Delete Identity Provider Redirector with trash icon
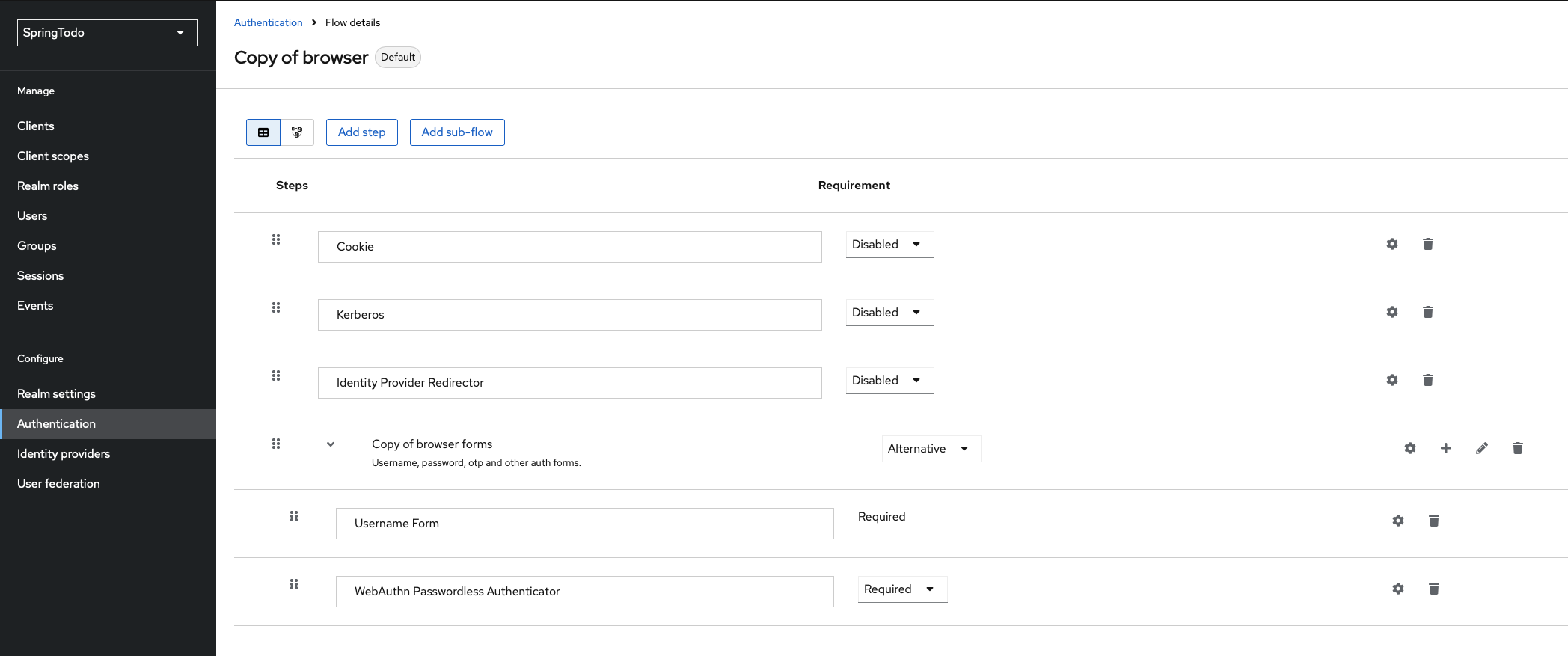1568x656 pixels. pos(1428,380)
